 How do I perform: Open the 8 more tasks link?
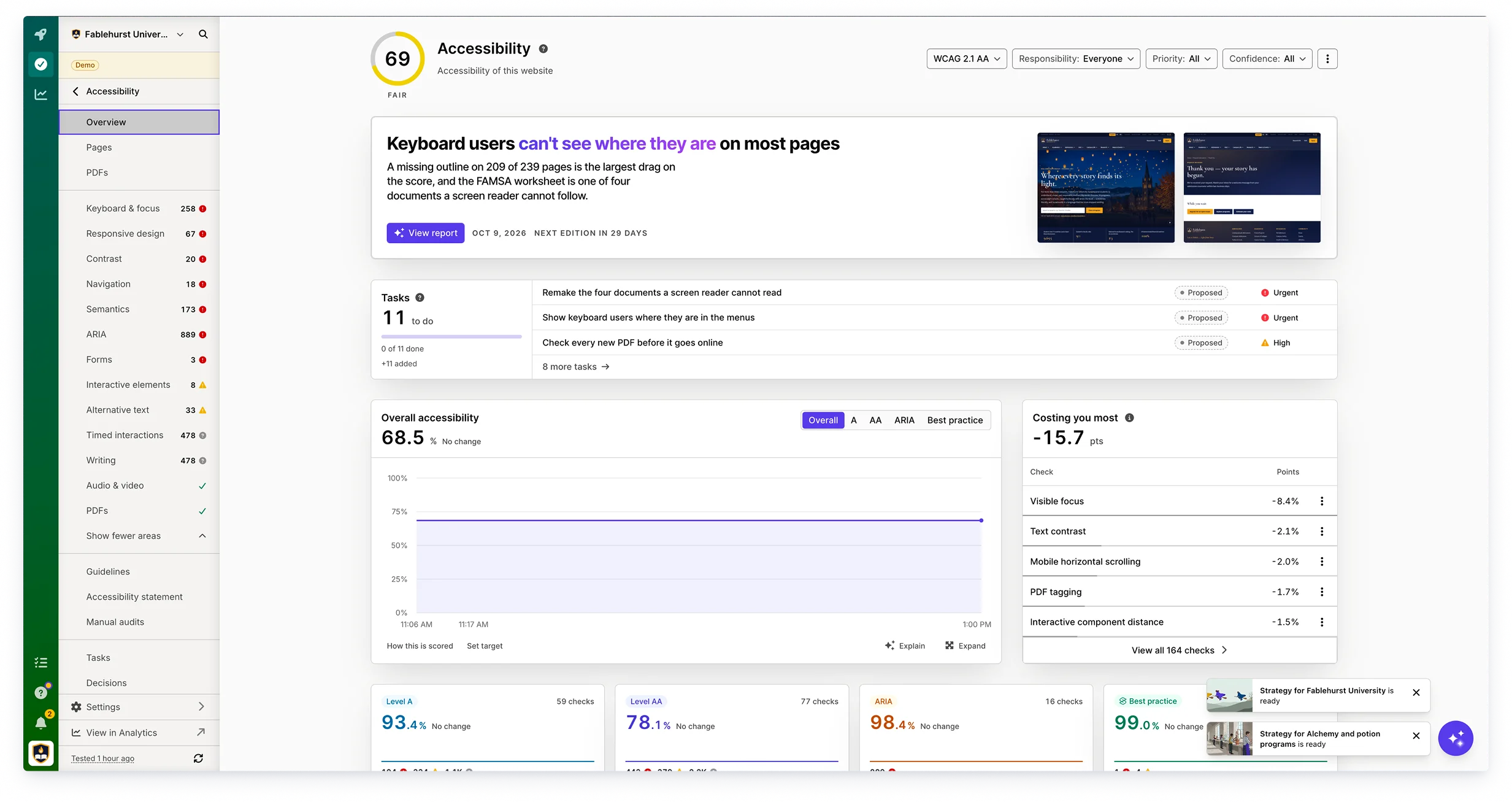(575, 367)
